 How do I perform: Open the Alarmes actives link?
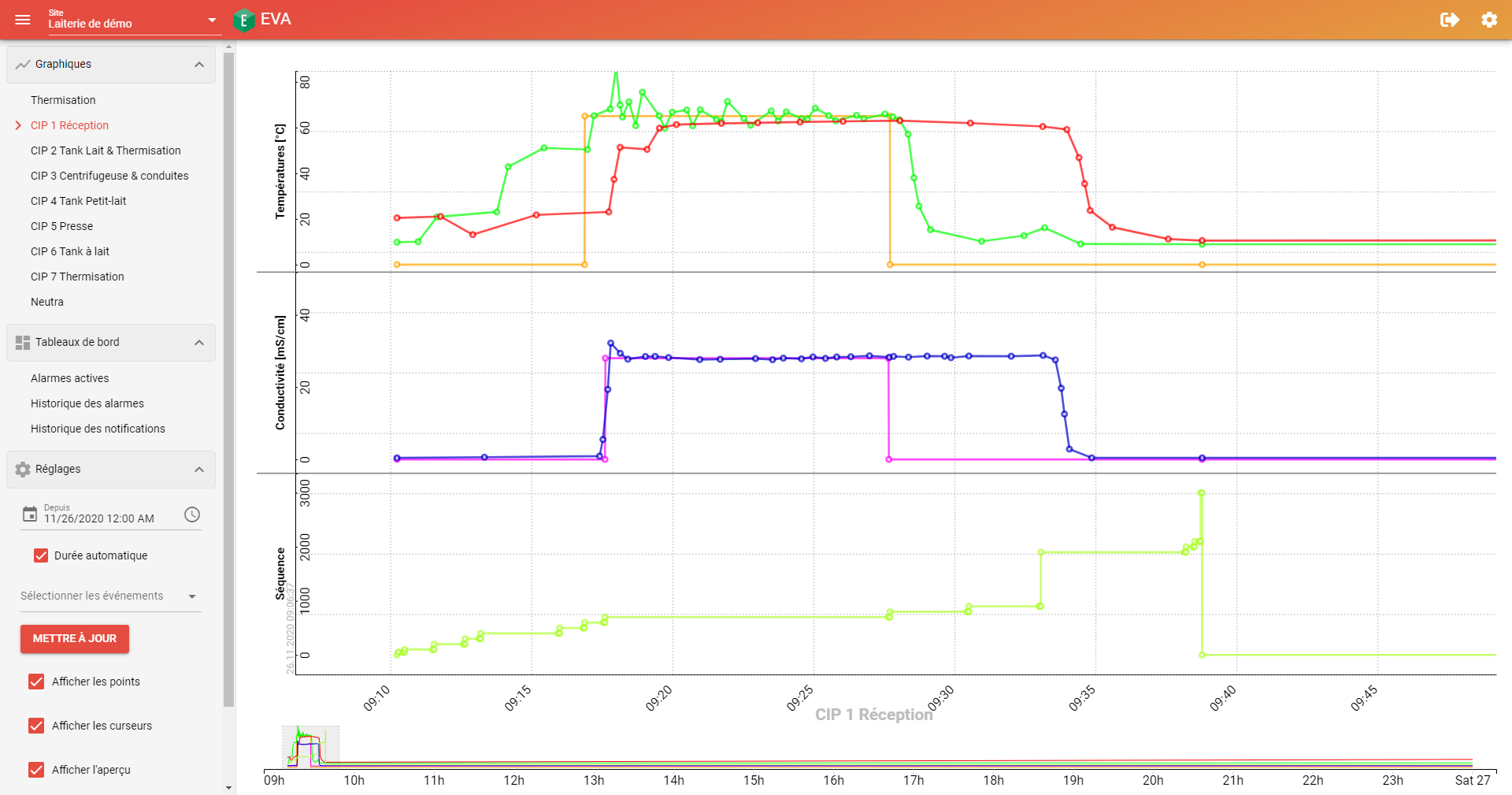(70, 378)
